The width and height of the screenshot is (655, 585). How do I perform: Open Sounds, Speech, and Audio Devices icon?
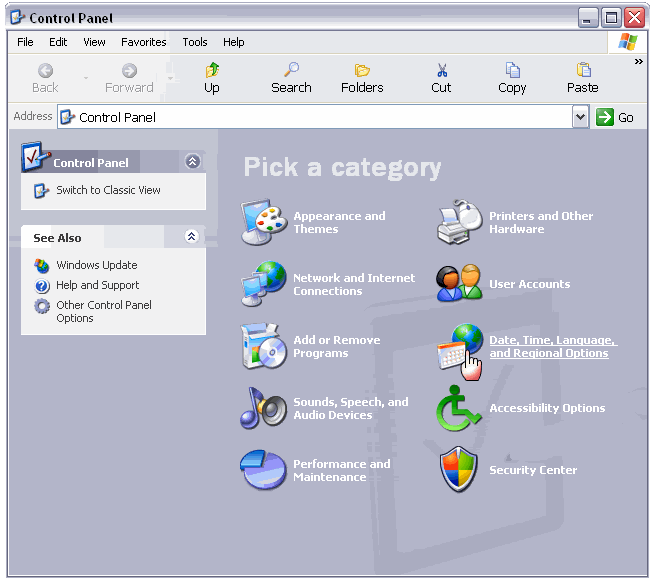click(x=264, y=408)
